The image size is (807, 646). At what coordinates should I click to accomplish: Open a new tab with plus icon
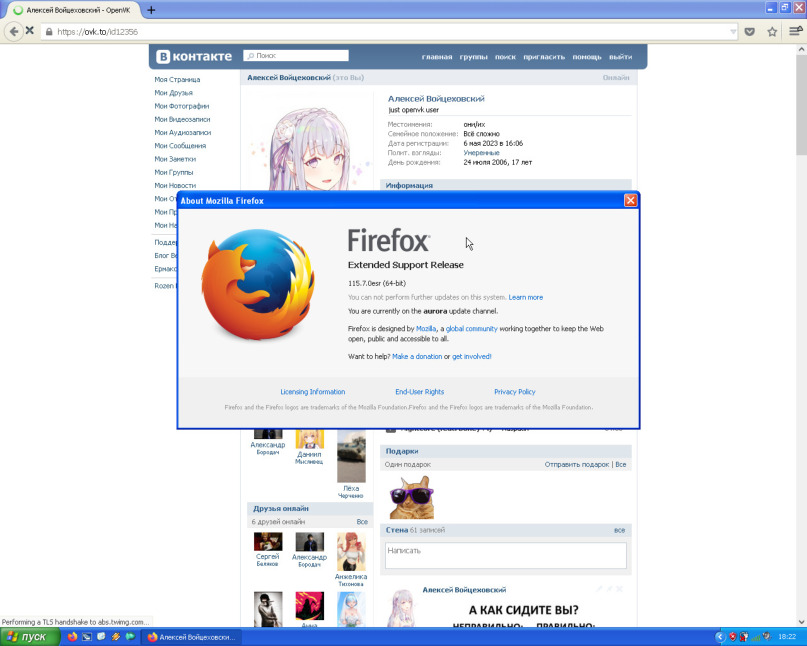(x=151, y=10)
